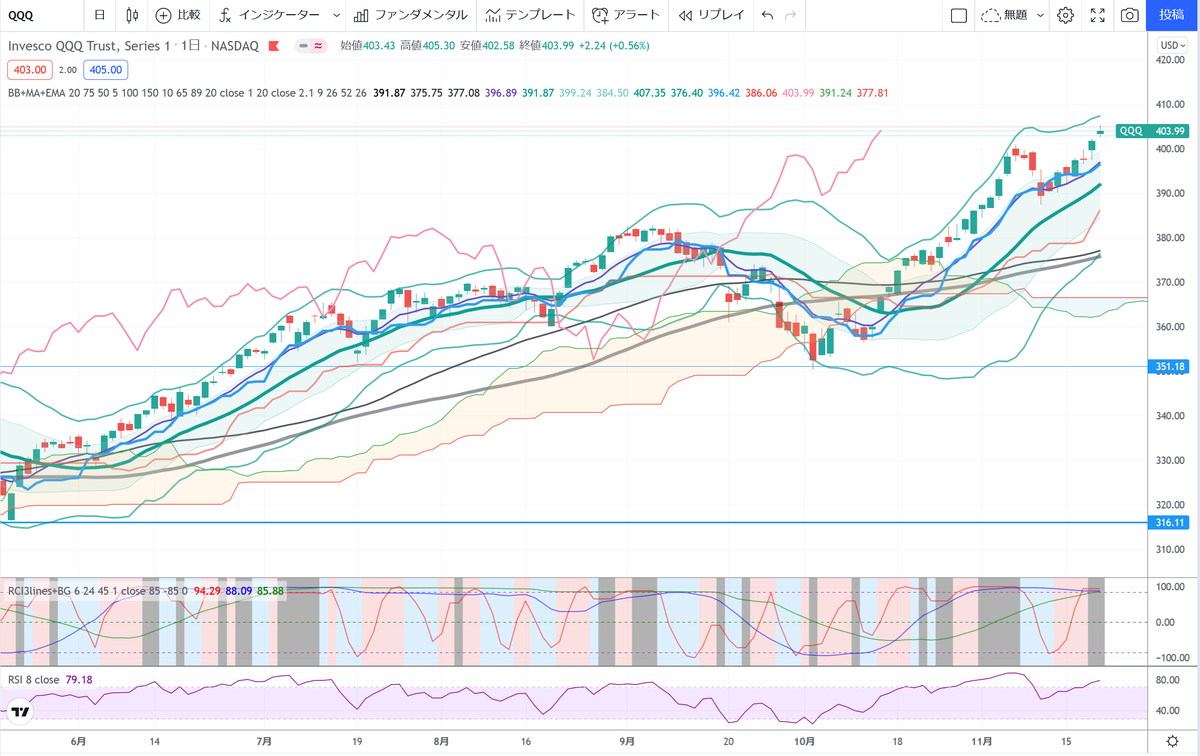Click the 100.00 RCI scale label
Viewport: 1200px width, 756px height.
(x=1169, y=586)
